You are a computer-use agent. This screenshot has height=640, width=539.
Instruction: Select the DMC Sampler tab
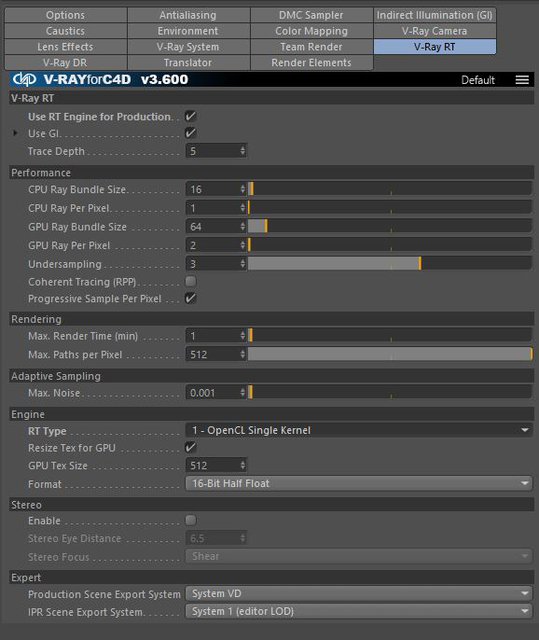click(x=312, y=15)
